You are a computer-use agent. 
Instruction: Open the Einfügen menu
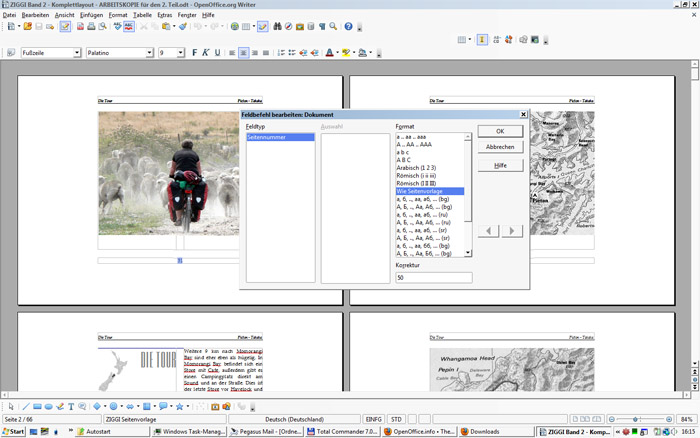pos(91,15)
